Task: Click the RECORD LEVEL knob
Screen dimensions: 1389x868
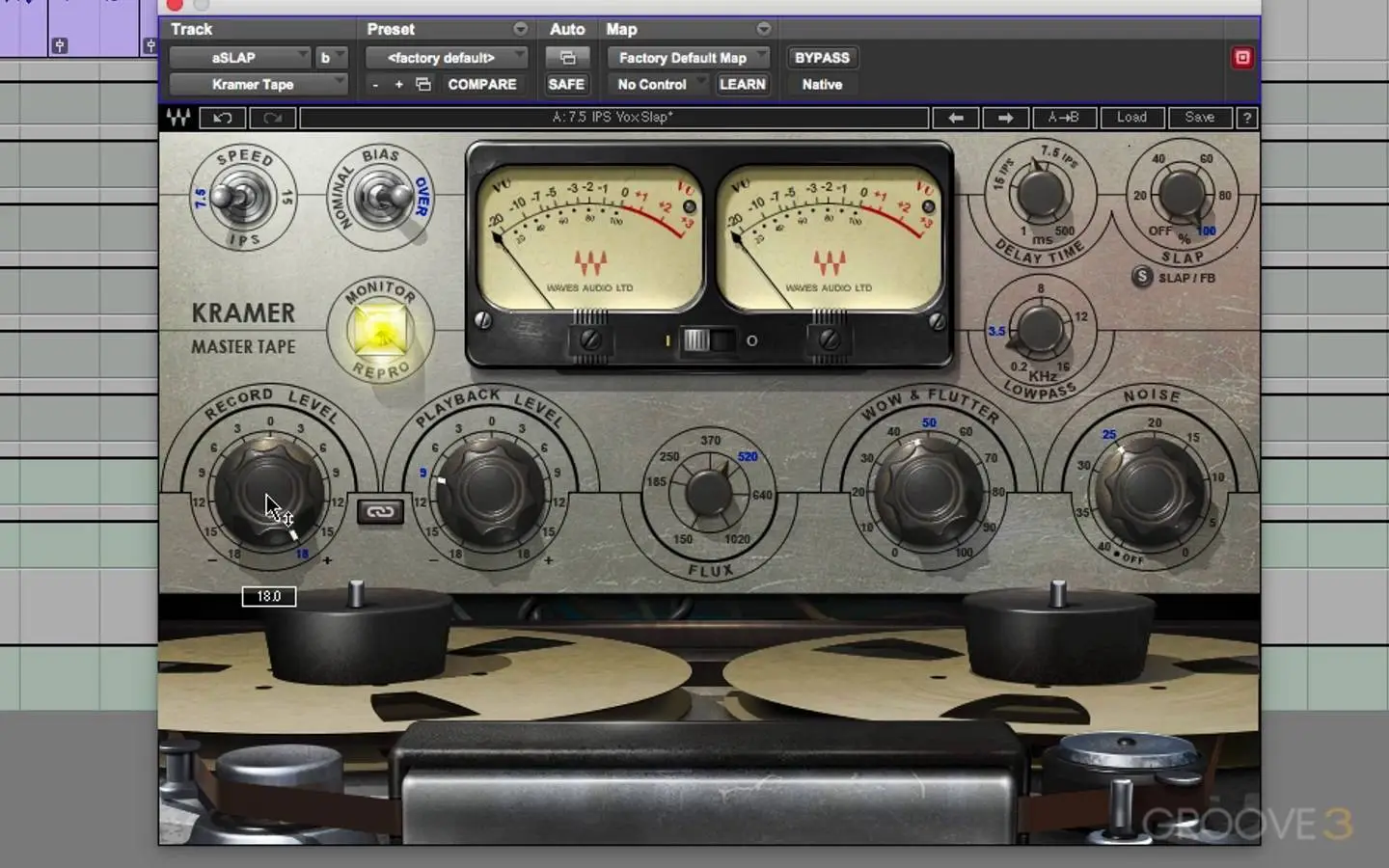Action: [x=269, y=491]
